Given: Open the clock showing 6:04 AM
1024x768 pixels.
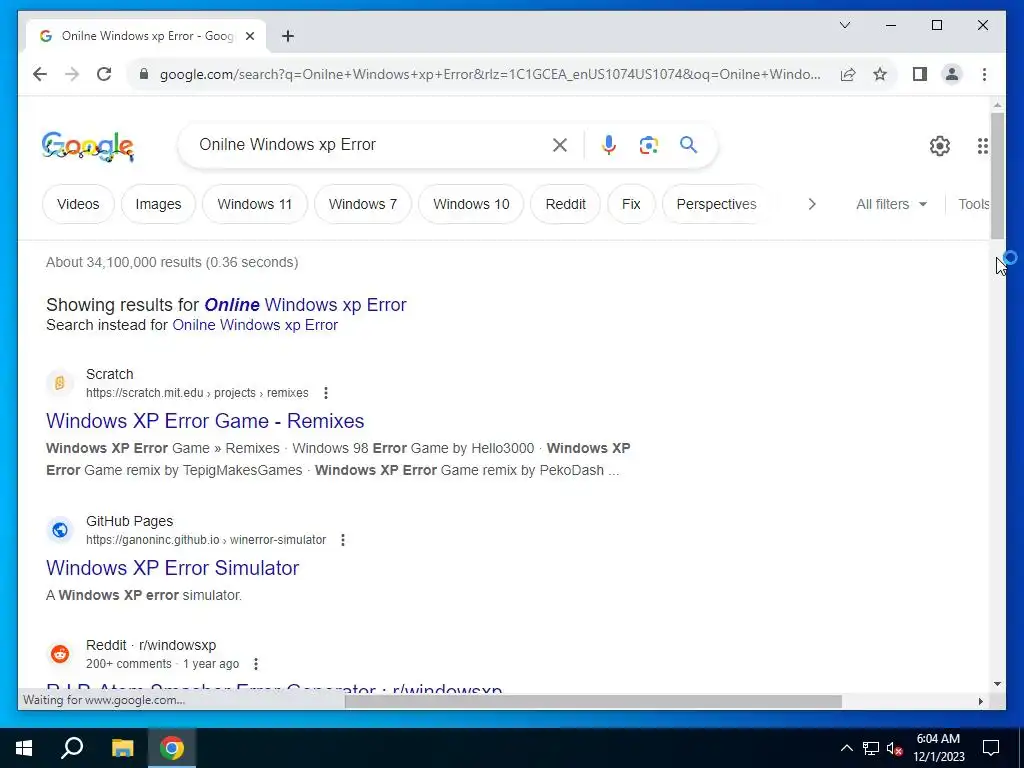Looking at the screenshot, I should coord(938,748).
